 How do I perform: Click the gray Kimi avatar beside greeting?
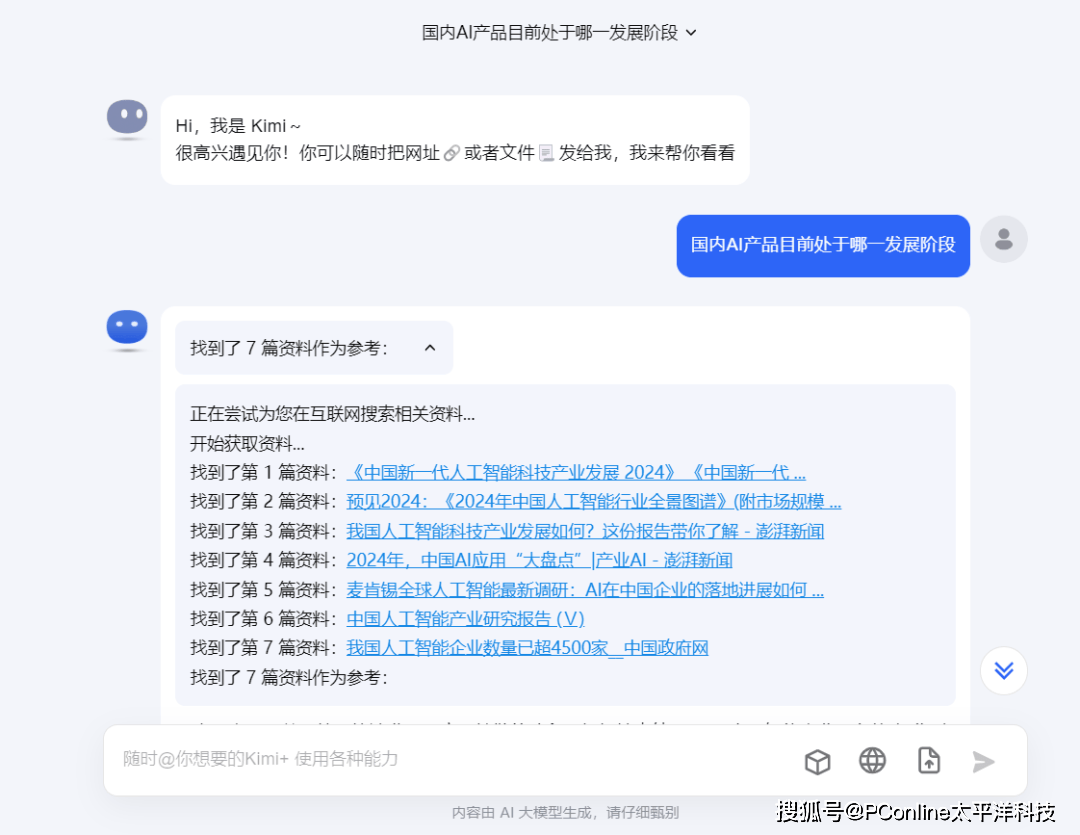(x=127, y=118)
